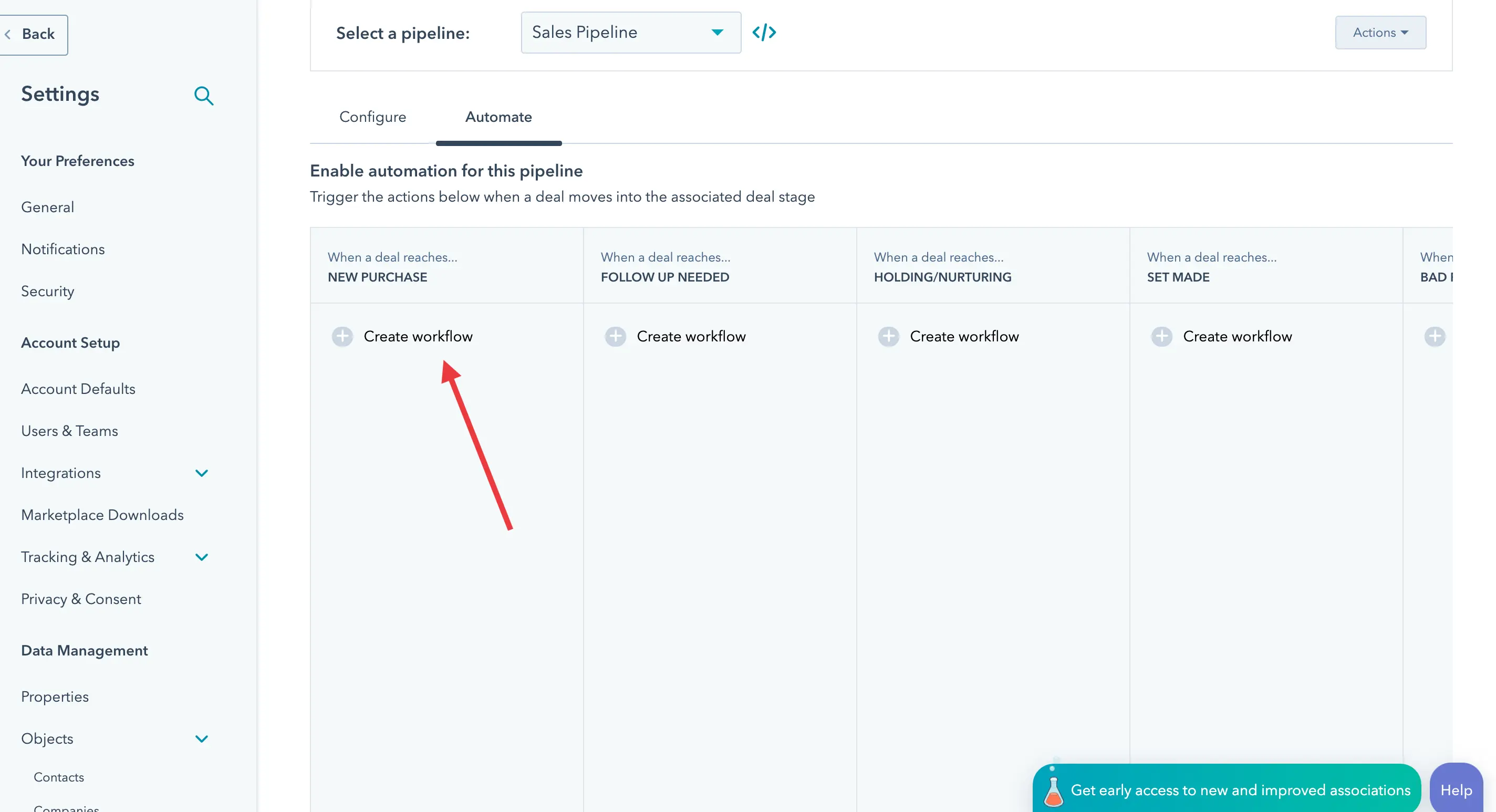This screenshot has height=812, width=1496.
Task: Open Users & Teams settings
Action: (69, 431)
